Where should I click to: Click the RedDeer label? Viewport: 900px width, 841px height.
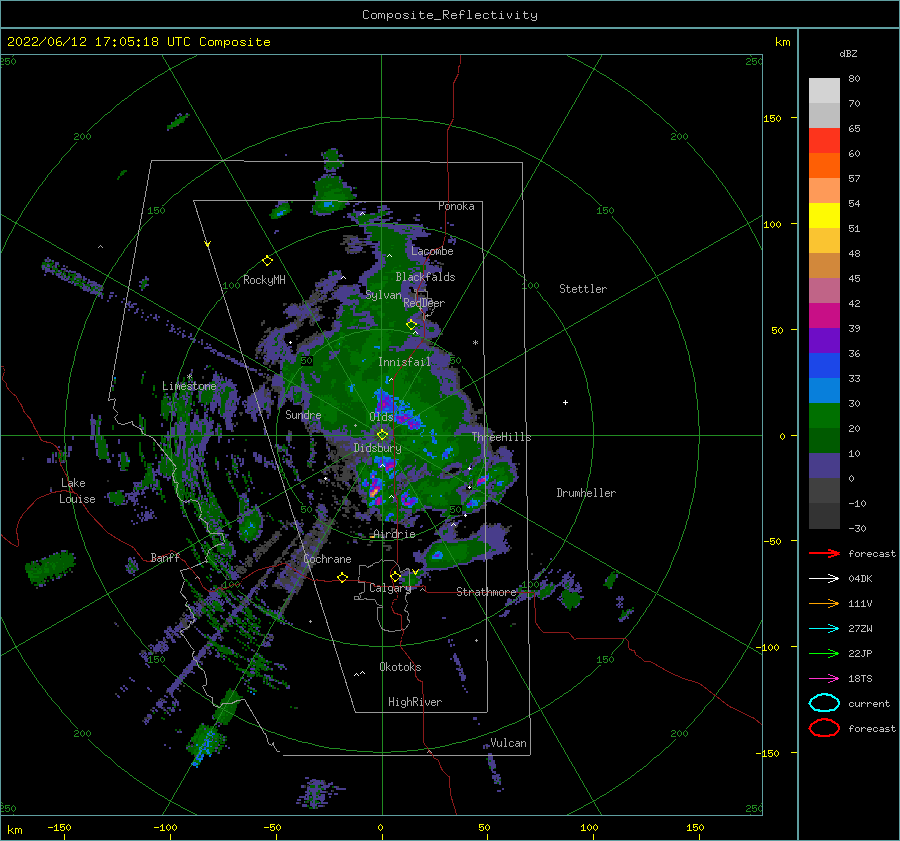pyautogui.click(x=424, y=303)
